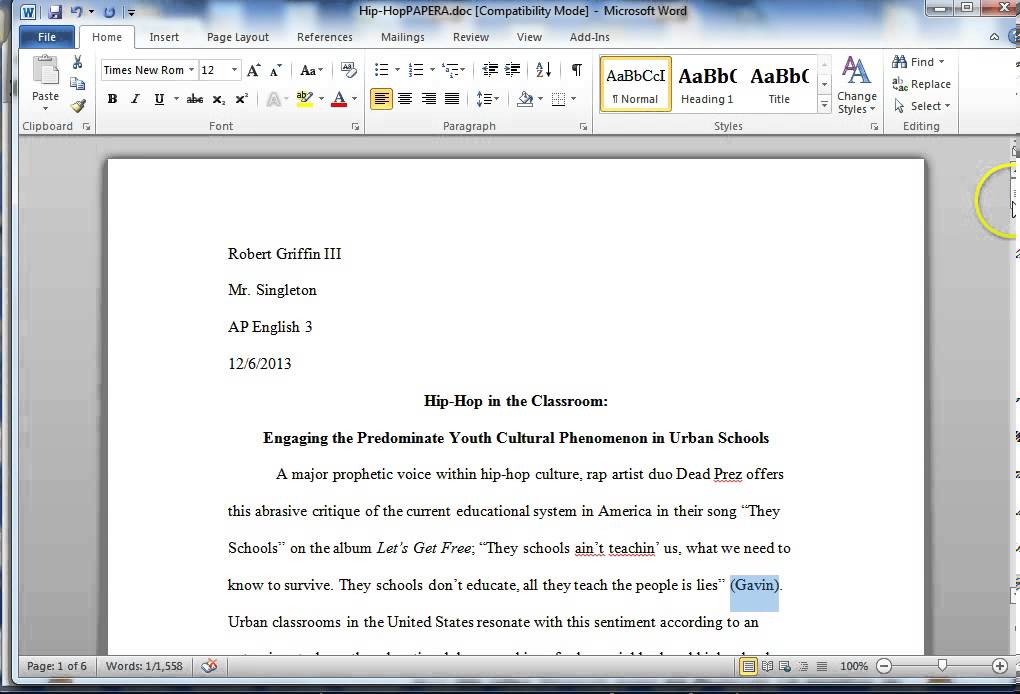
Task: Click the Select button in Editing
Action: coord(921,105)
